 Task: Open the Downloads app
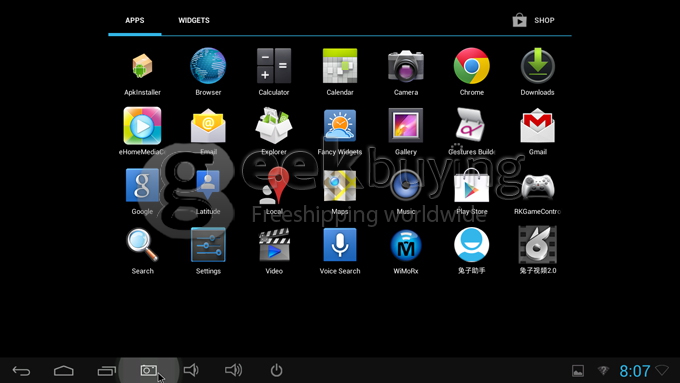point(538,66)
